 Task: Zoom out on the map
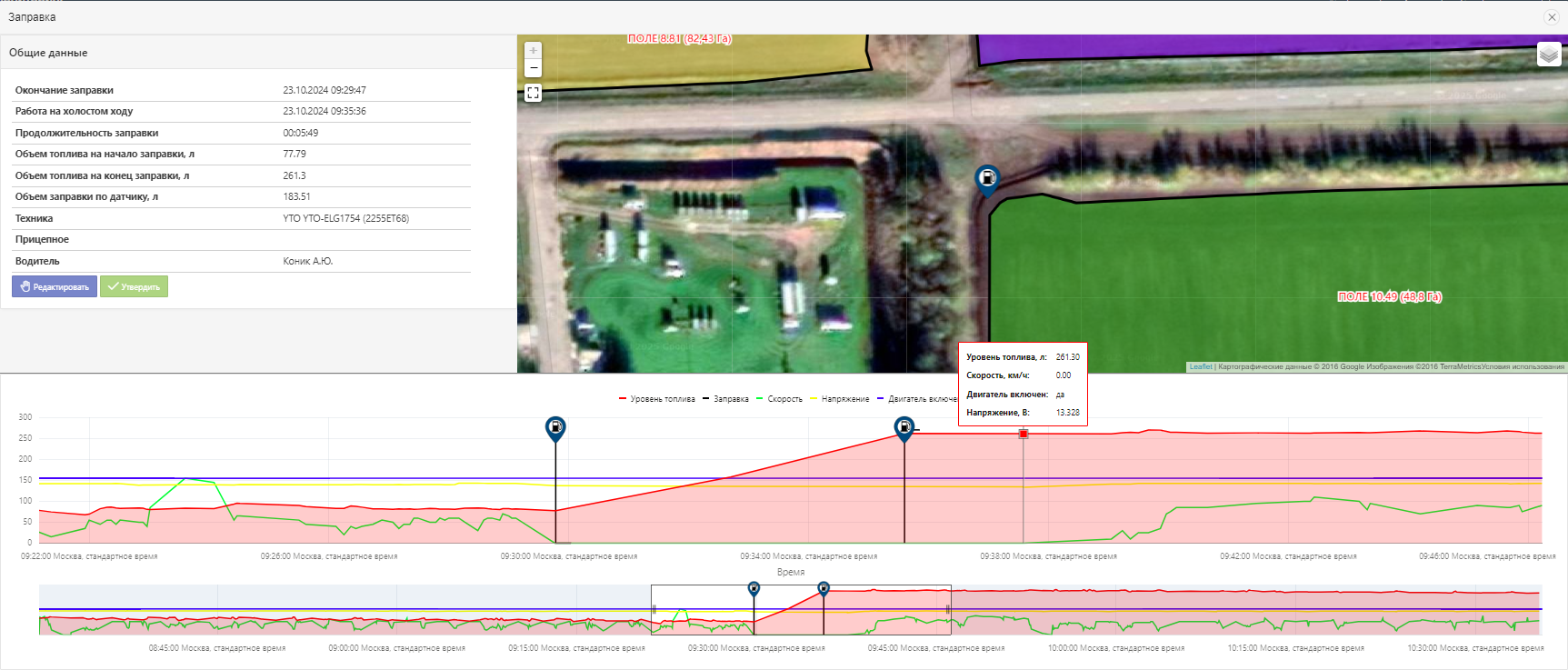[534, 69]
